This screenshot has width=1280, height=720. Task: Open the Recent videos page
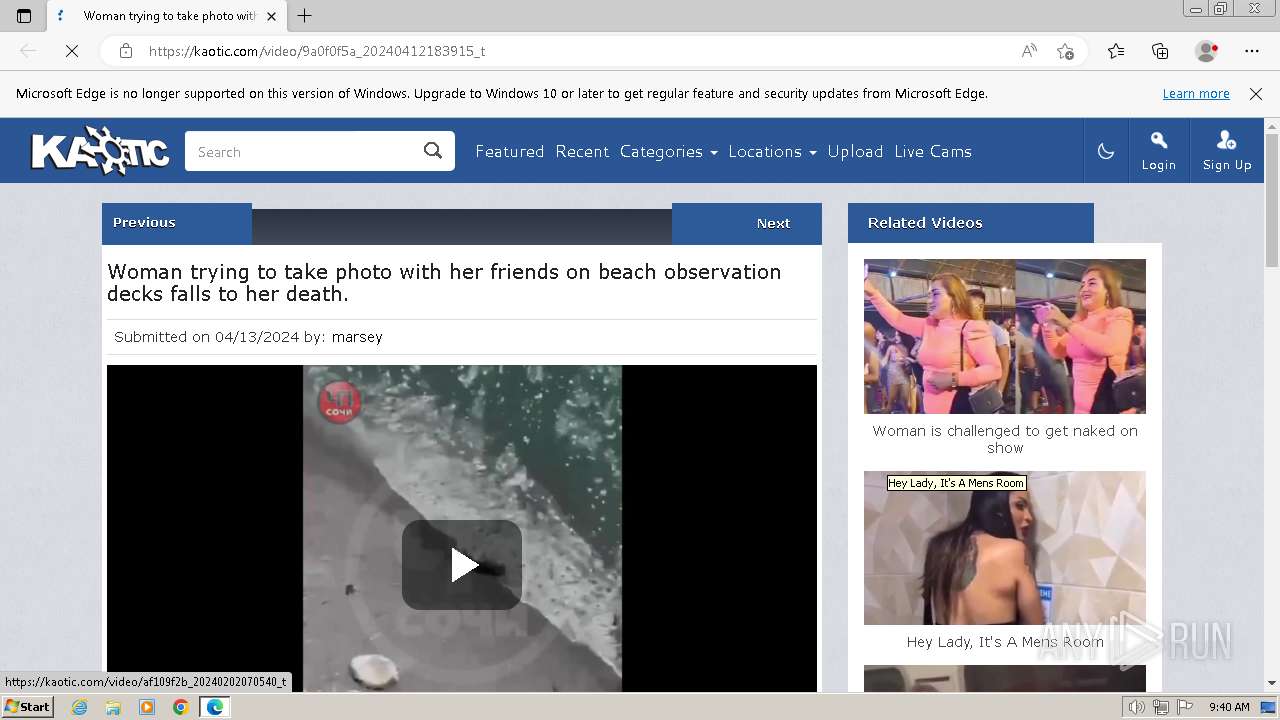582,151
